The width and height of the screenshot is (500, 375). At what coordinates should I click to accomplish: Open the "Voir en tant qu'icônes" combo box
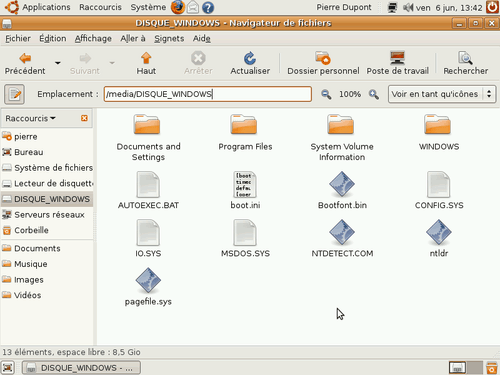[x=442, y=94]
